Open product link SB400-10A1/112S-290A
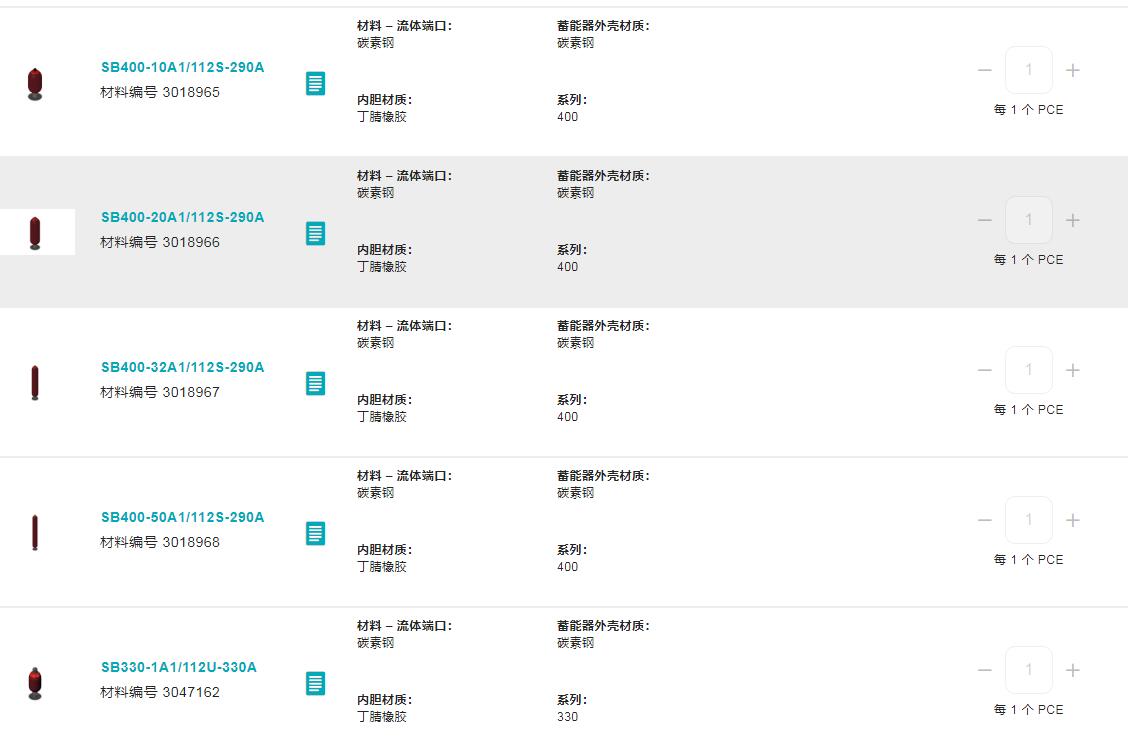 [x=182, y=68]
